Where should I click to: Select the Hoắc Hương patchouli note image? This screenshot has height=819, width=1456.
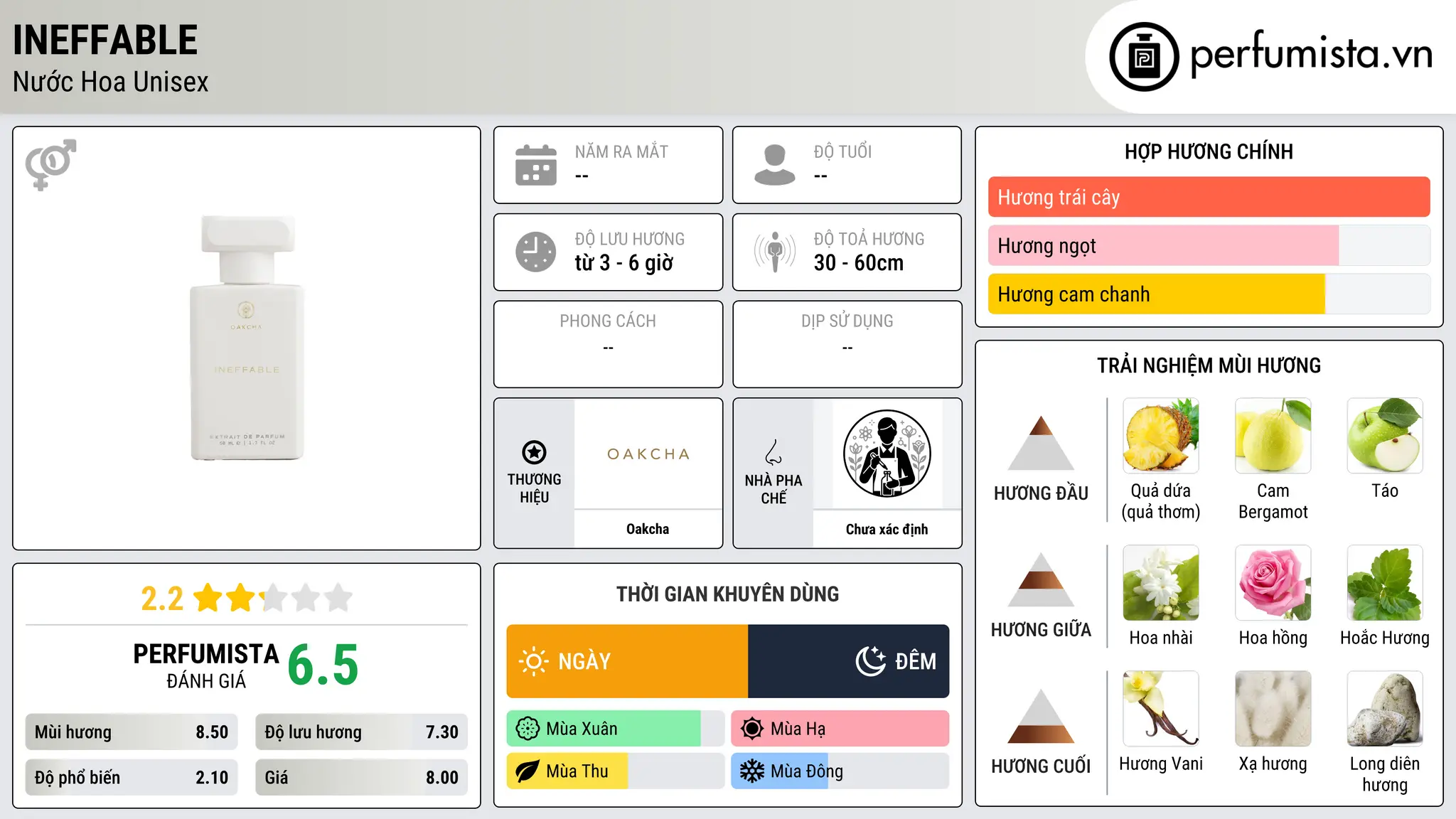point(1385,583)
